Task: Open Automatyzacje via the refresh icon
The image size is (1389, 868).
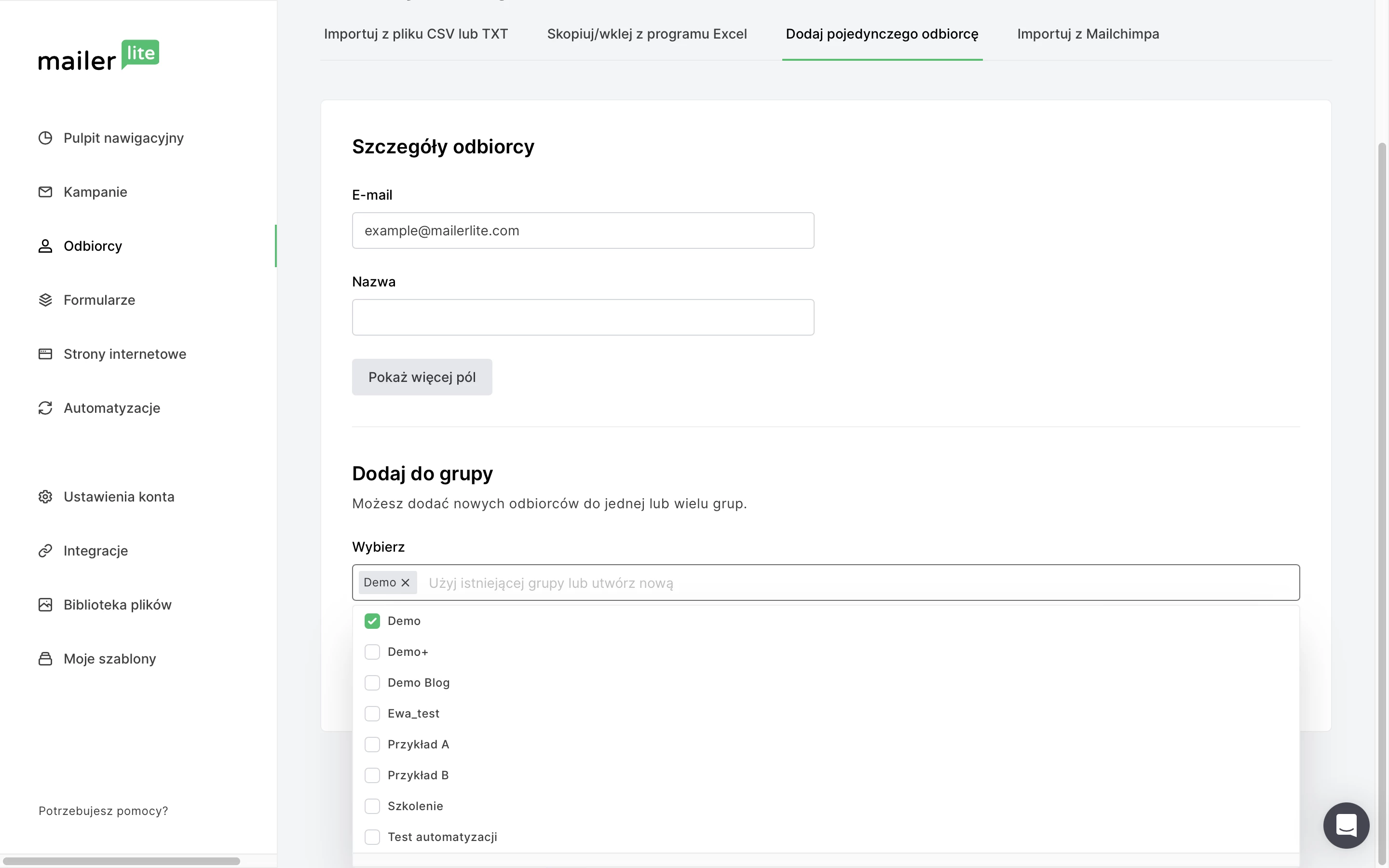Action: pos(45,407)
